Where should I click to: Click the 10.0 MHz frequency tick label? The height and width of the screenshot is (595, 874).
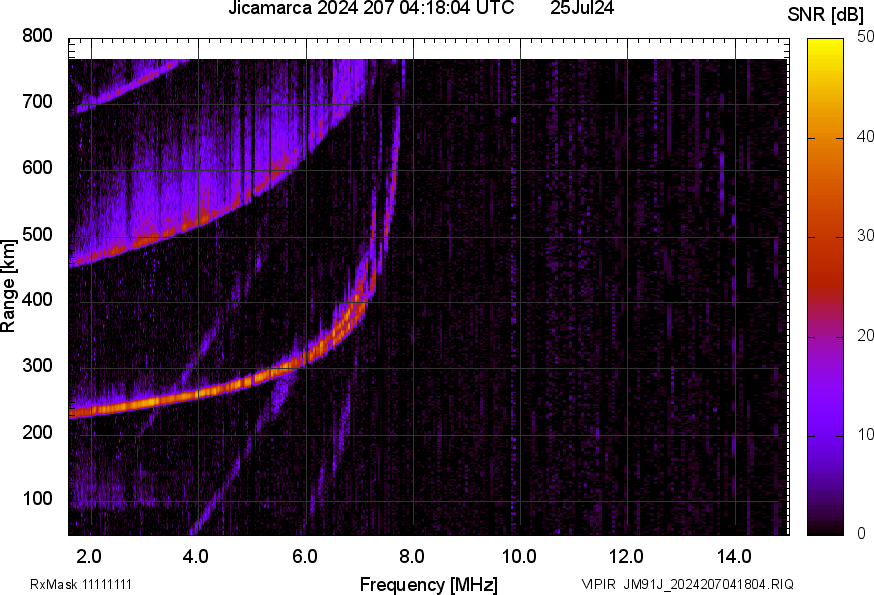click(519, 557)
